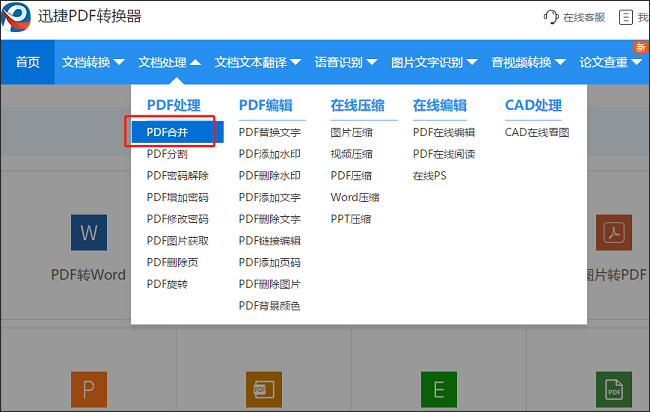Expand the 语音识别 dropdown menu

[x=346, y=62]
